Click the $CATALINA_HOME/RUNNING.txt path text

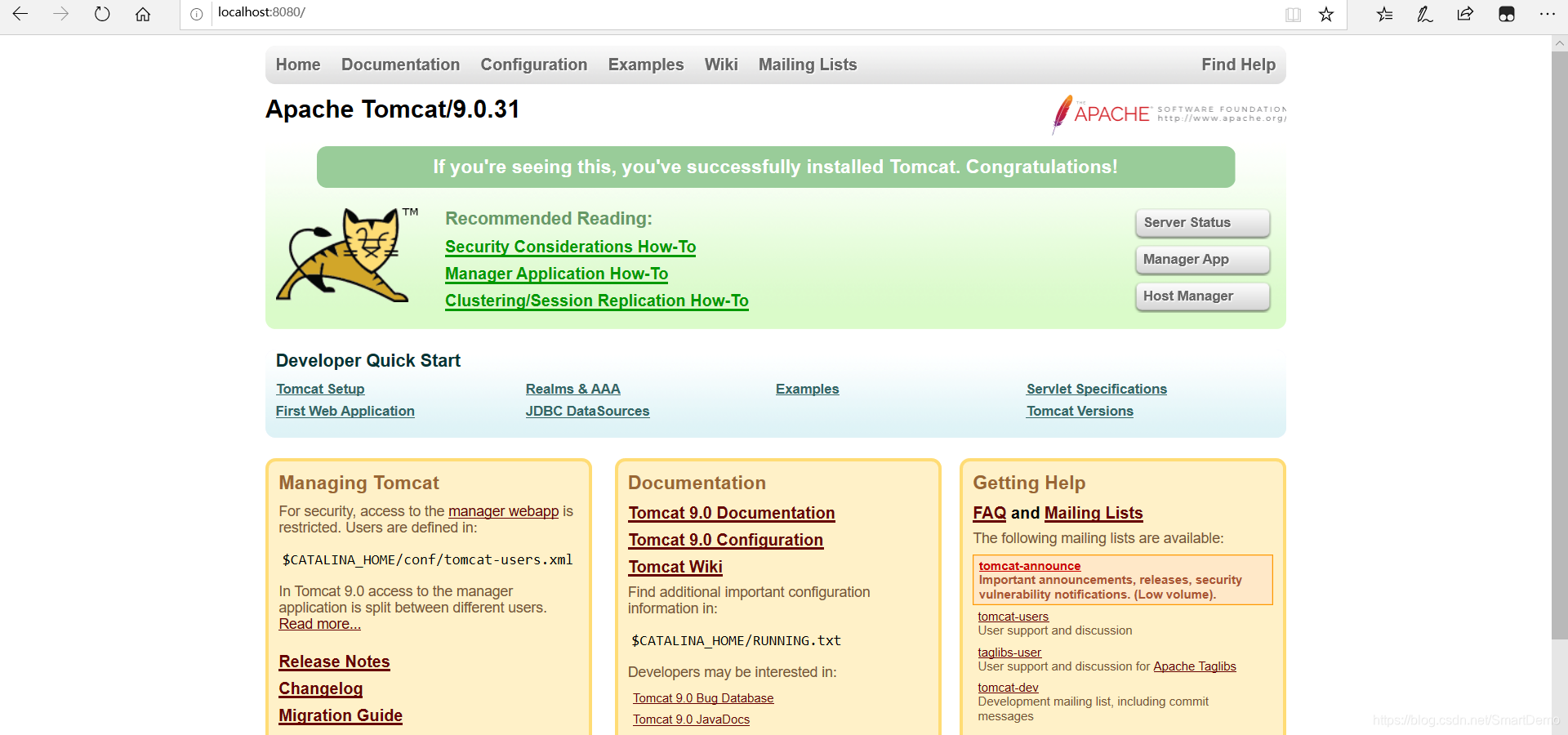click(736, 640)
